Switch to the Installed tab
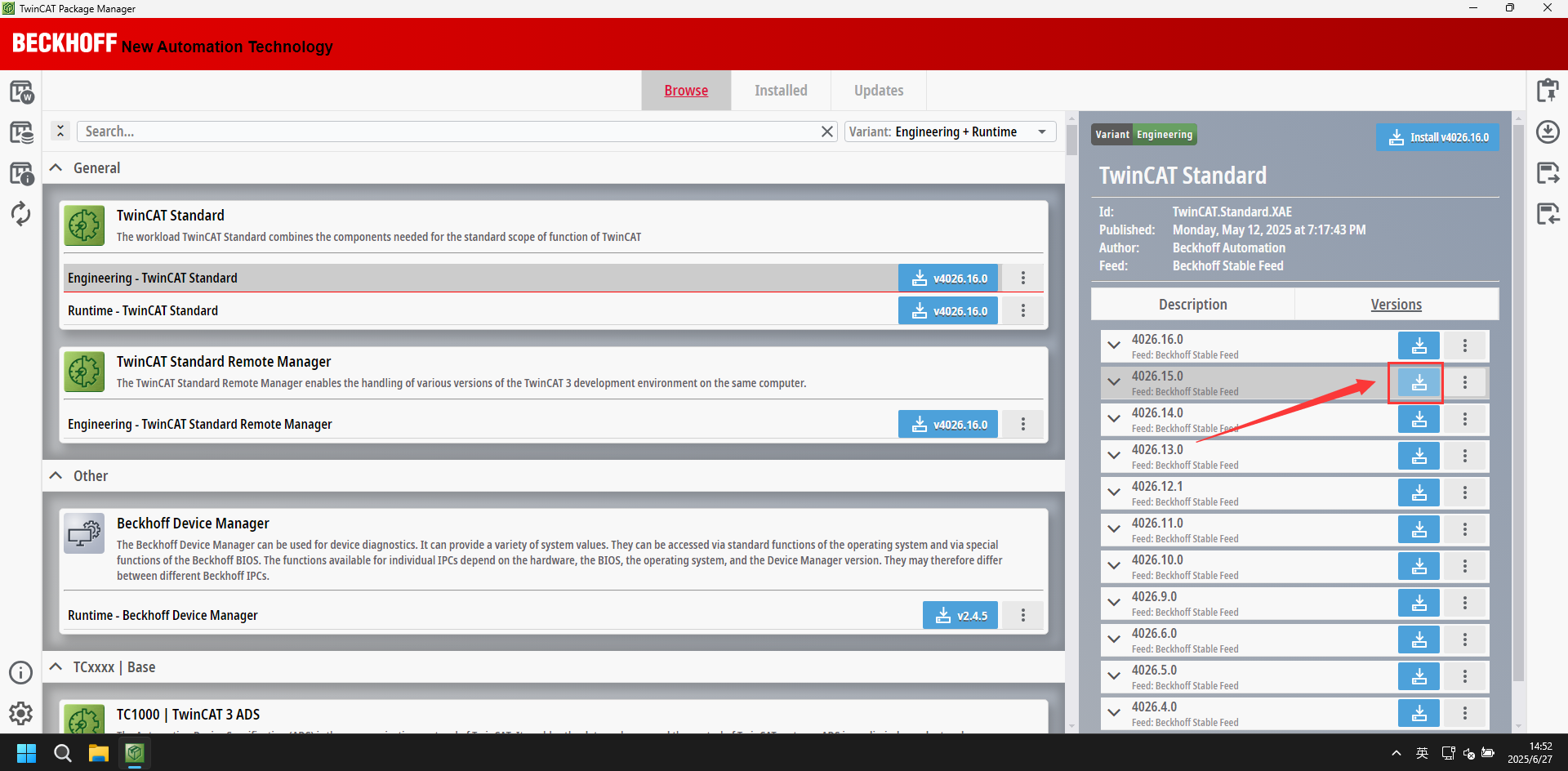 pyautogui.click(x=780, y=91)
